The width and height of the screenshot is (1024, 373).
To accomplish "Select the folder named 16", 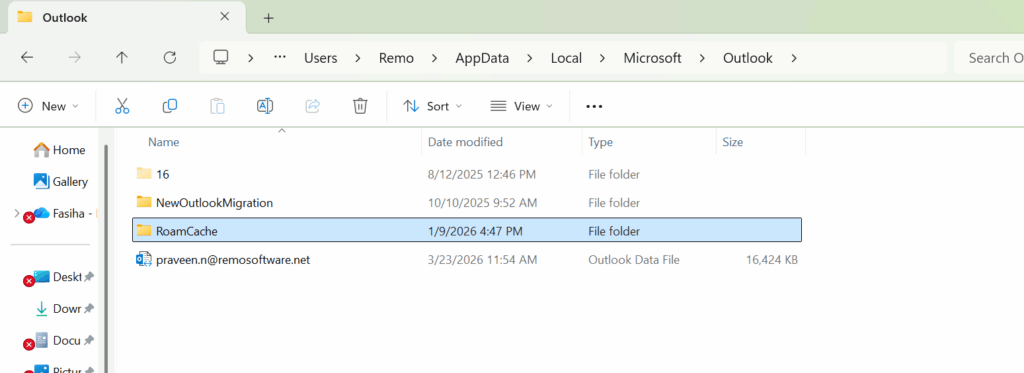I will [467, 174].
